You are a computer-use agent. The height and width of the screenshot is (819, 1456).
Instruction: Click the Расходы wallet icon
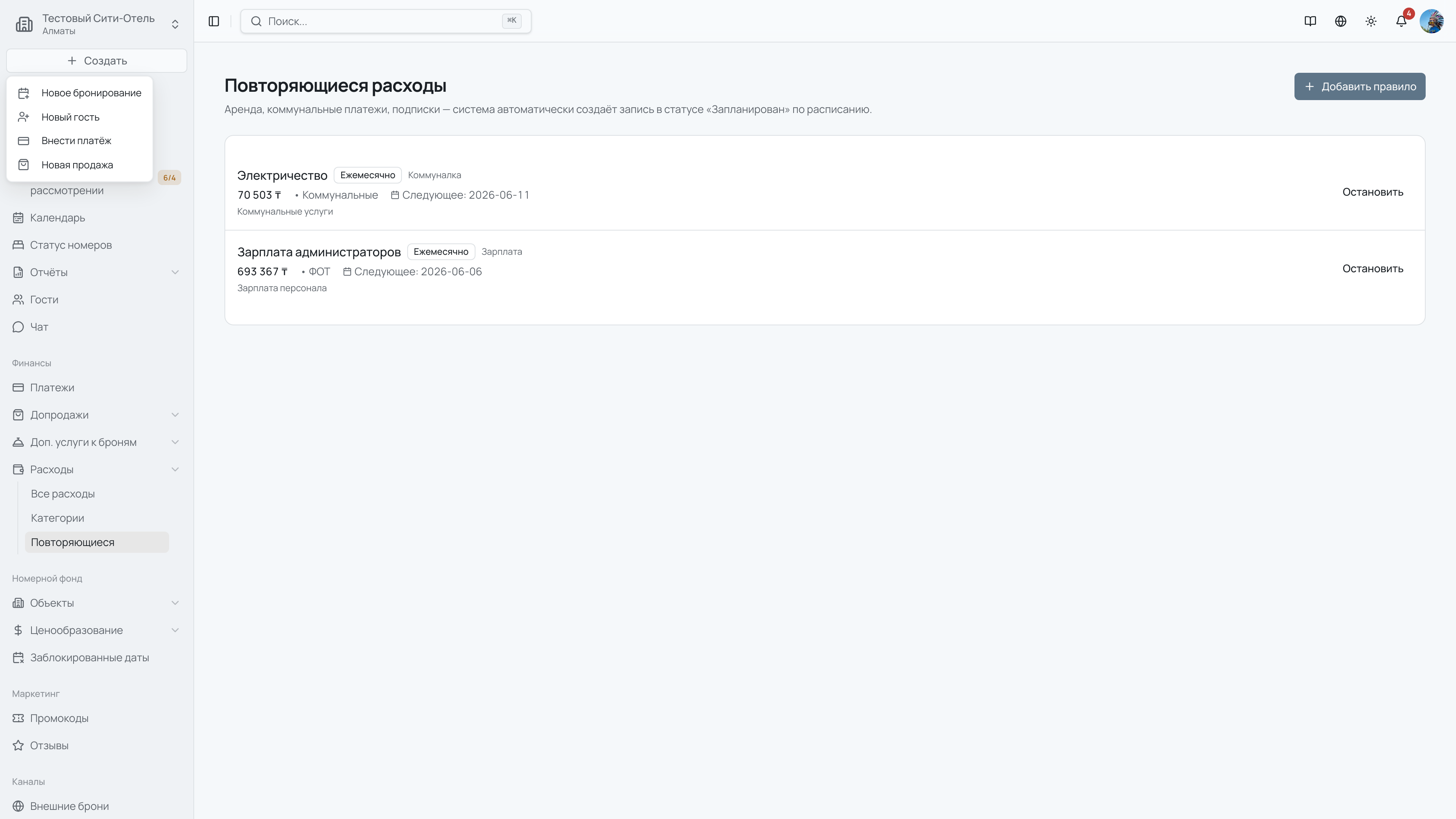pyautogui.click(x=18, y=470)
